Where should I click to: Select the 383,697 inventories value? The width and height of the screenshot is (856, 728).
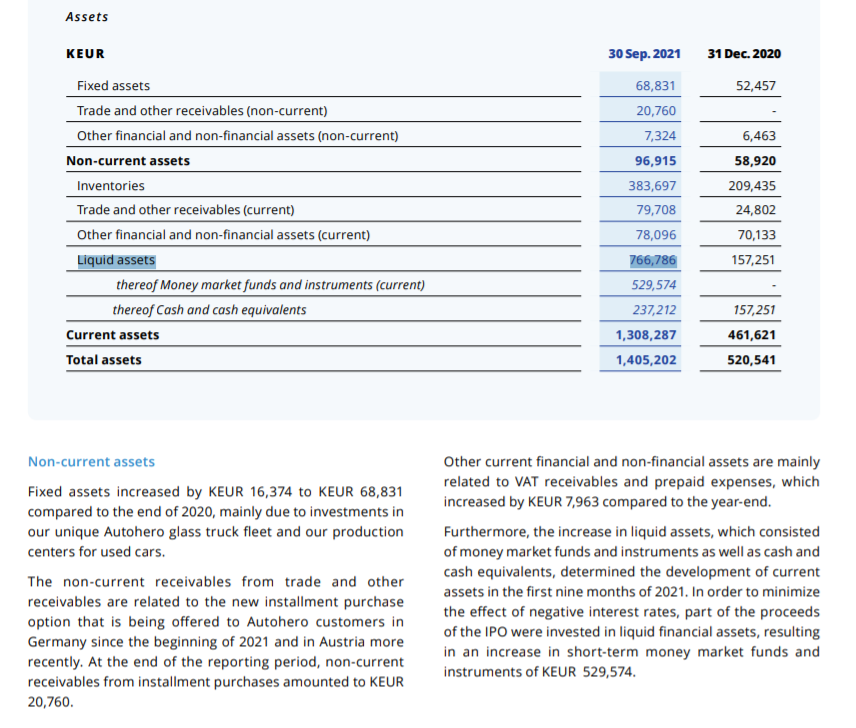point(652,186)
